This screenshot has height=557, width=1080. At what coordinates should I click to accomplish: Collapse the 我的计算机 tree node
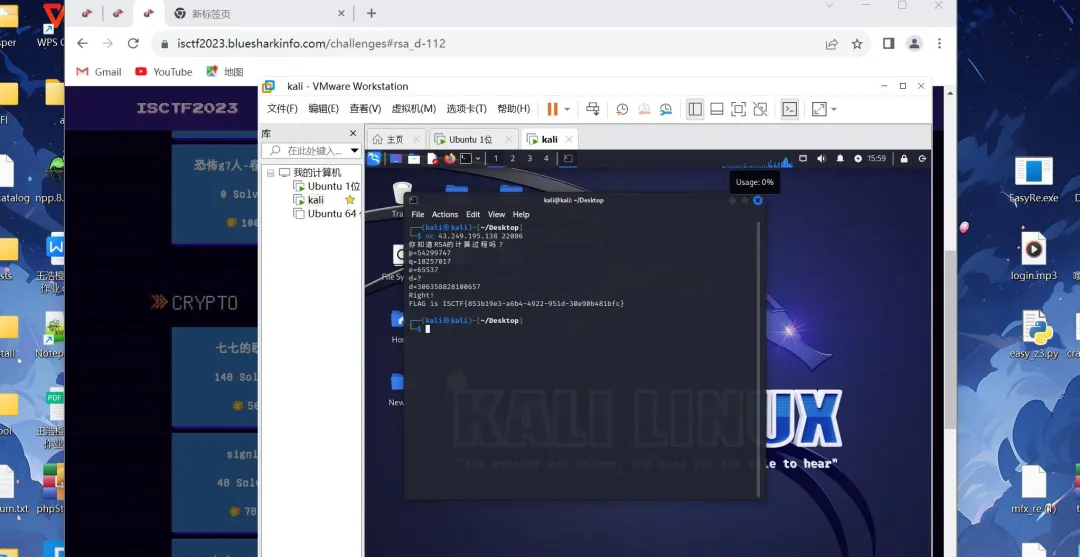tap(270, 173)
